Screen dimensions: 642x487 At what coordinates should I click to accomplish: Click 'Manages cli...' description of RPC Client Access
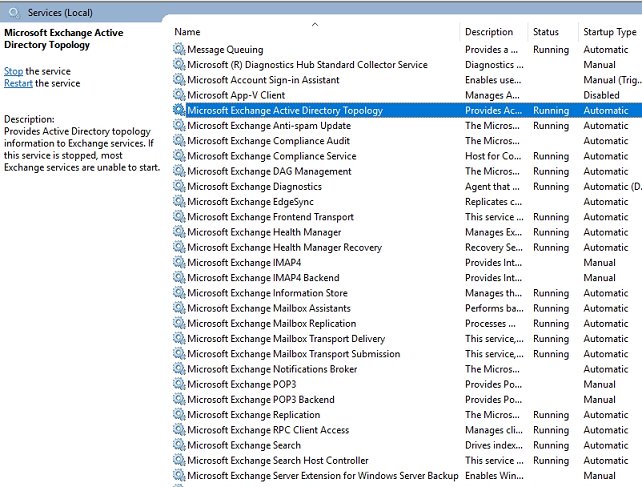click(x=494, y=430)
